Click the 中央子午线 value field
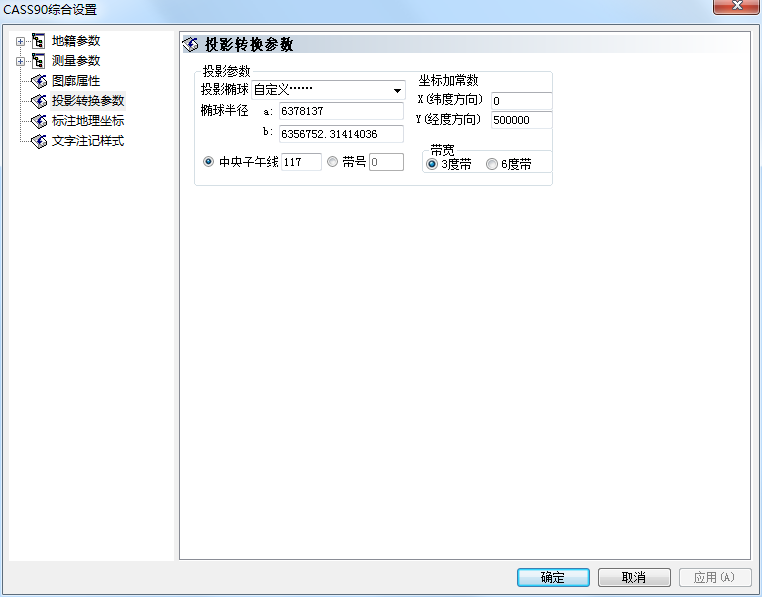 click(301, 162)
